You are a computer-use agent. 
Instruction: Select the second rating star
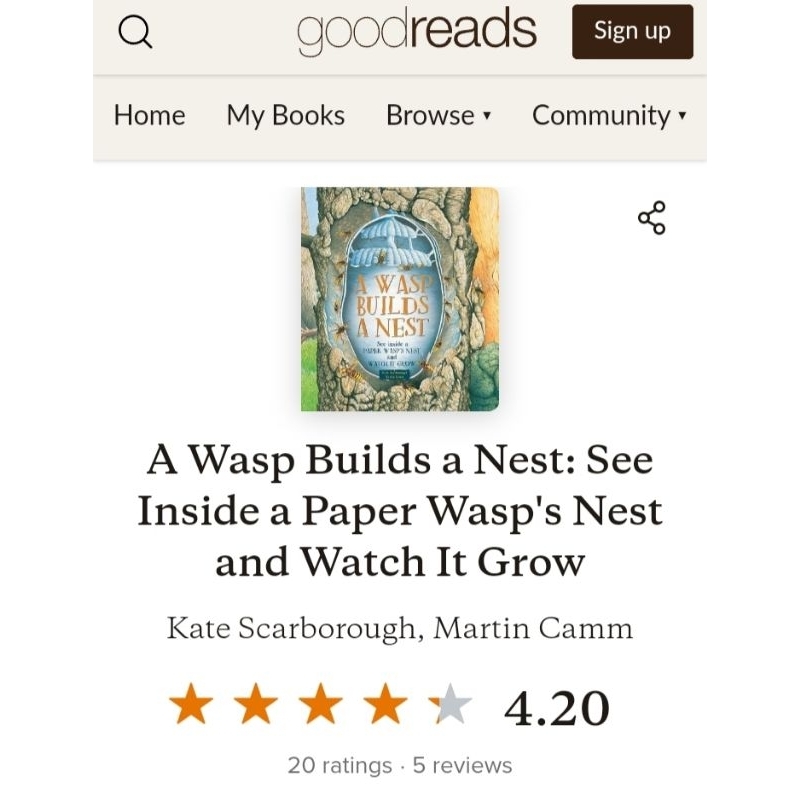tap(256, 704)
